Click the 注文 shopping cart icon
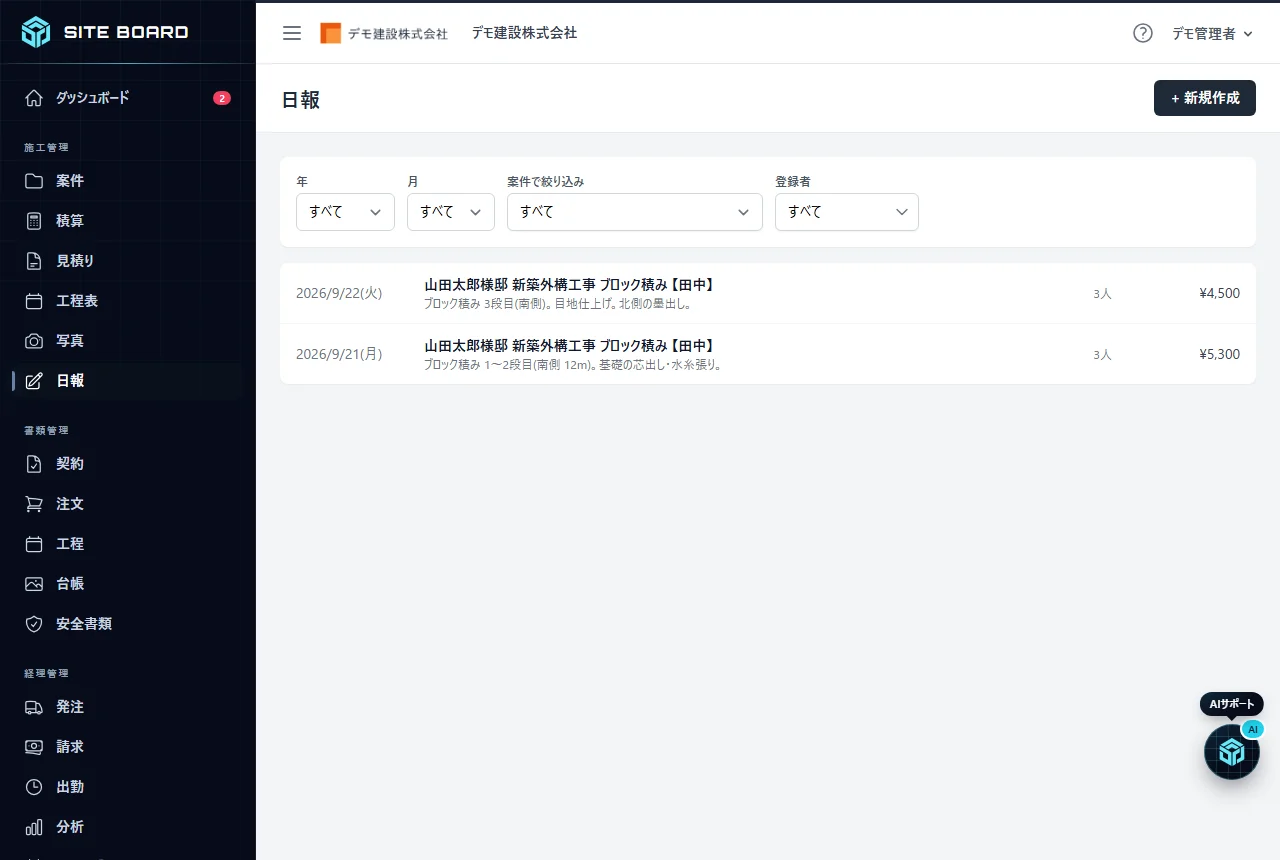 34,504
